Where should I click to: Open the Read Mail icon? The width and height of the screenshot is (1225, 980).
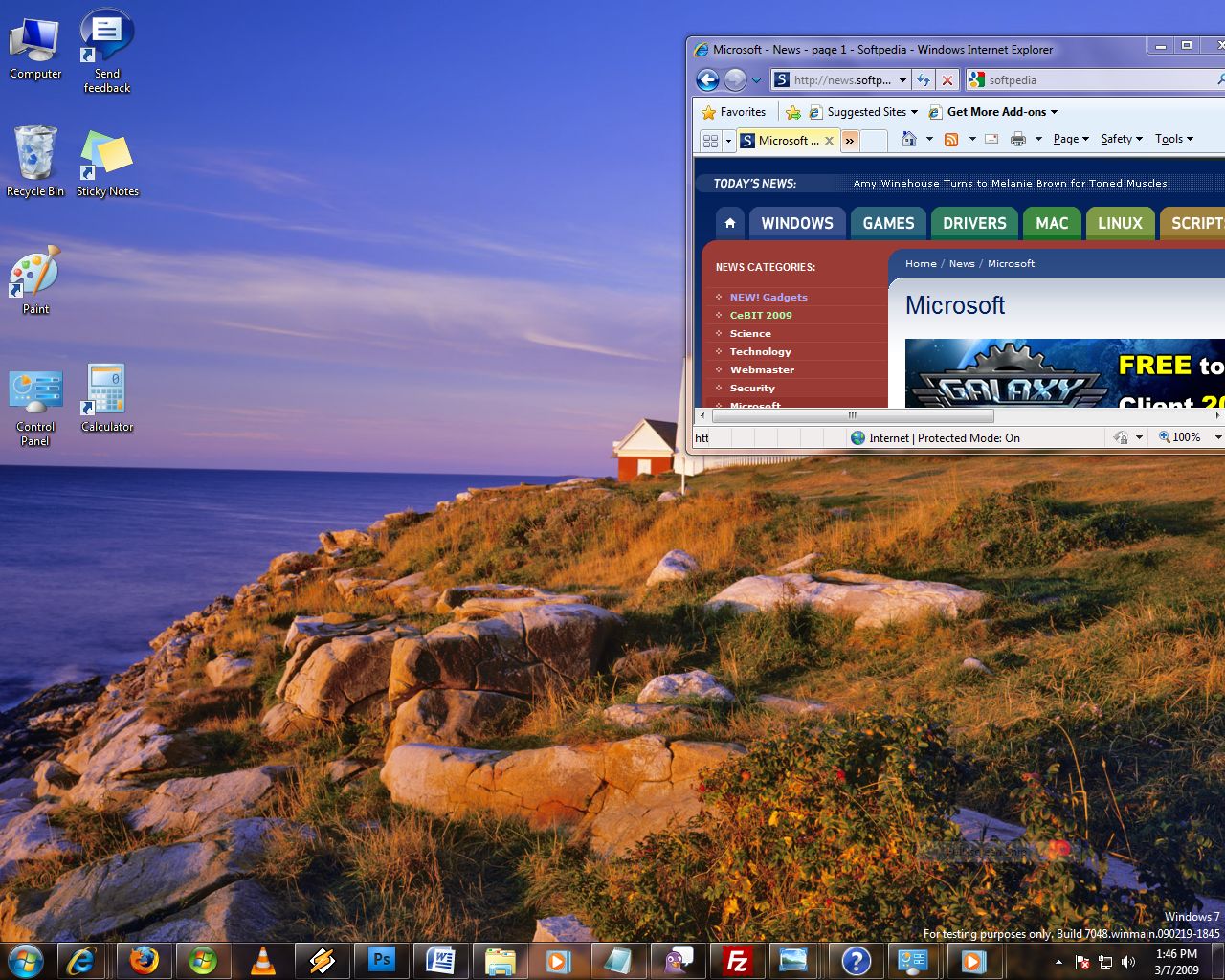pos(991,139)
